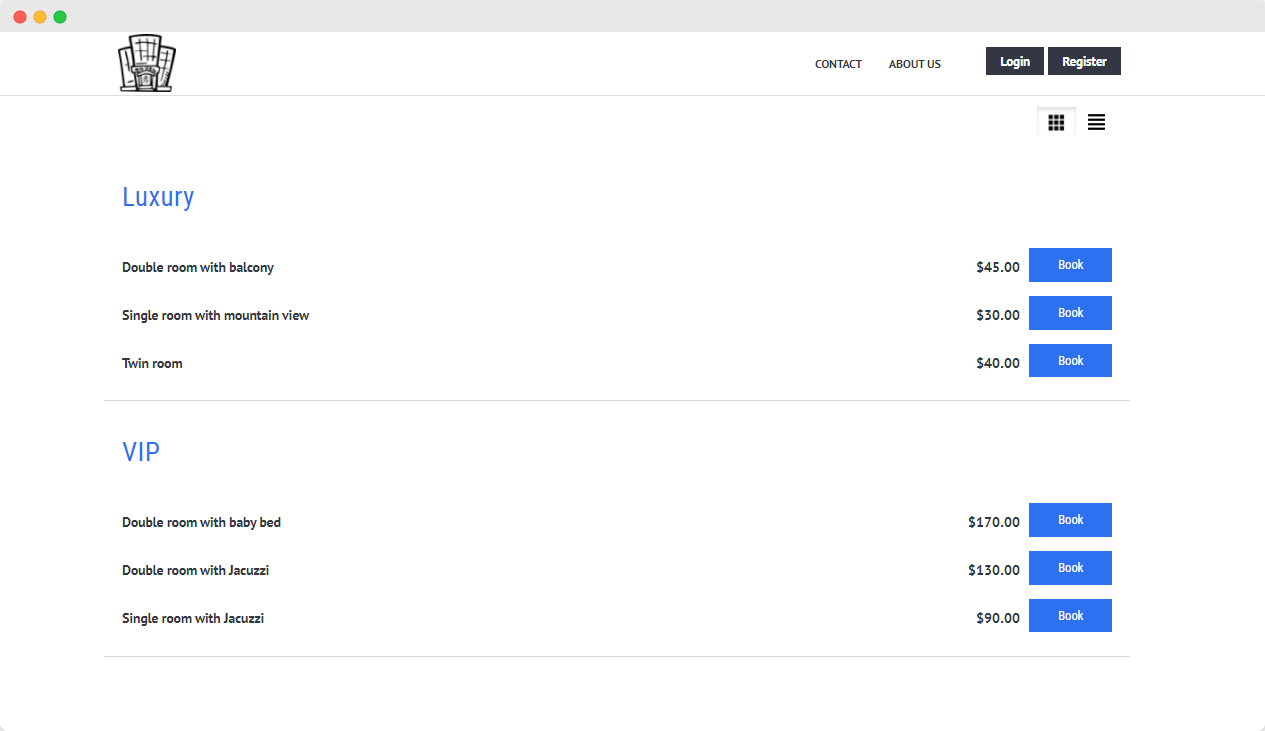
Task: Book the Single room with mountain view
Action: (1070, 313)
